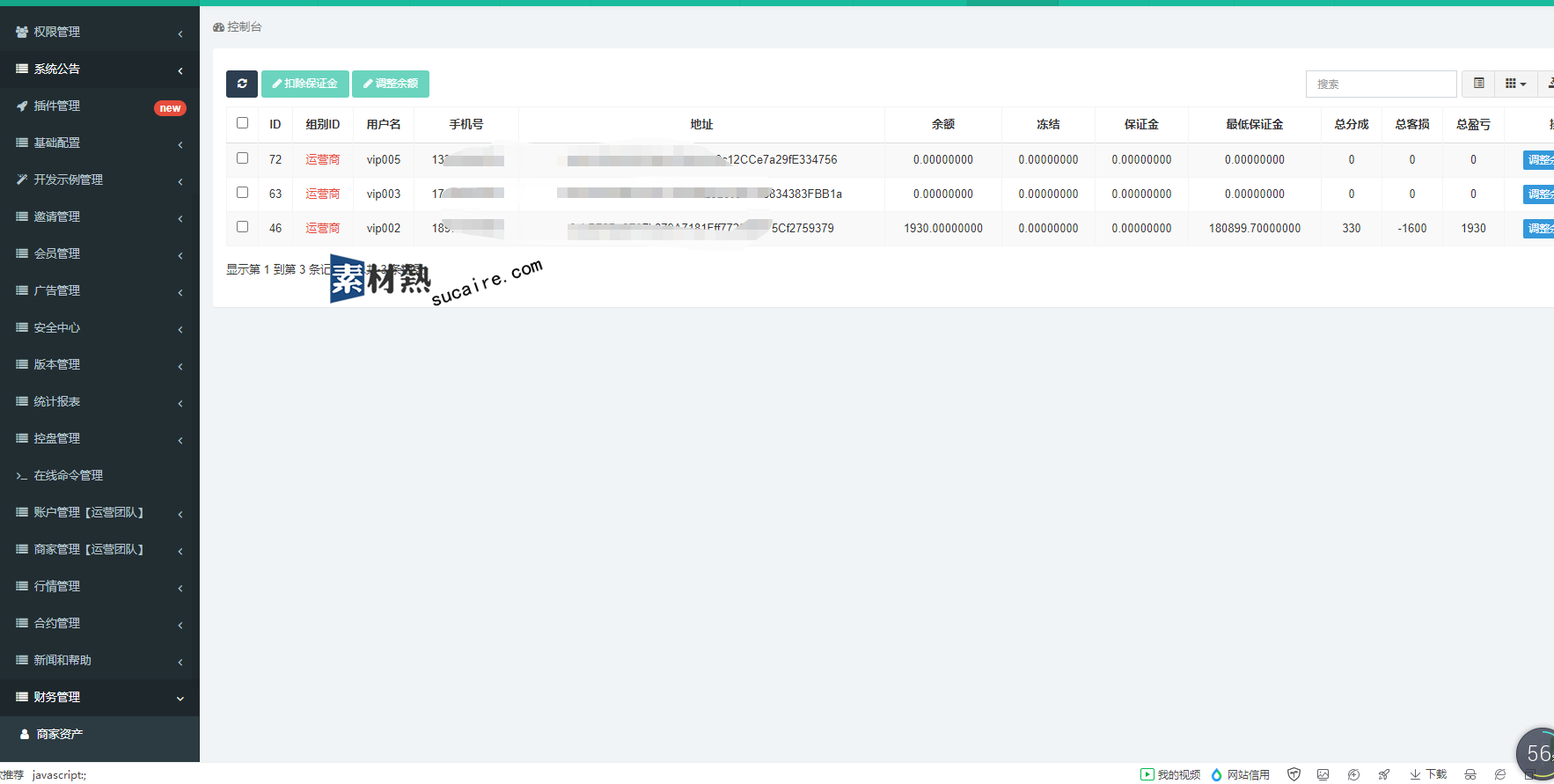Toggle table card view icon
The image size is (1554, 784).
click(1478, 84)
